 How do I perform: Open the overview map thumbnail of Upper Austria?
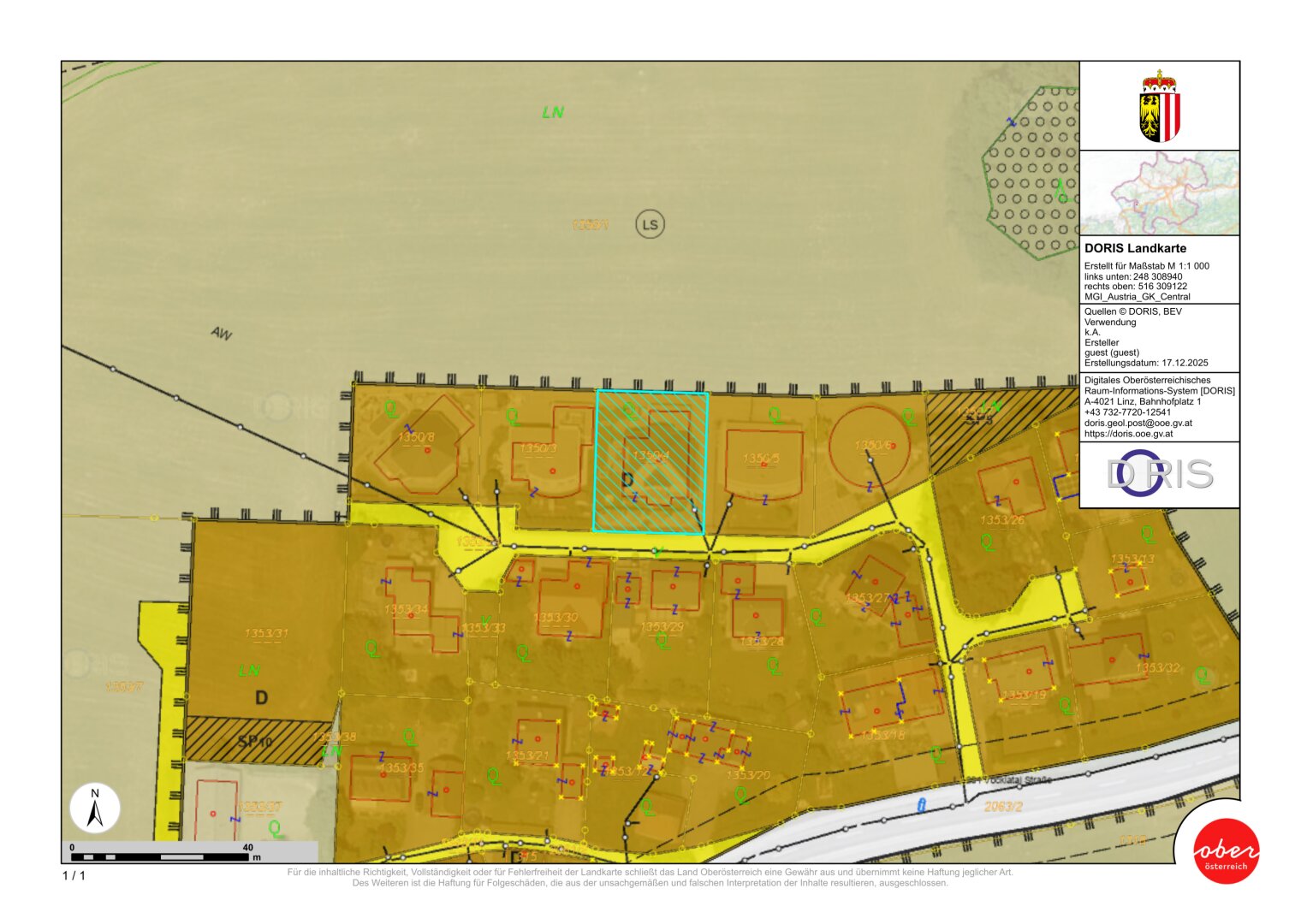[1159, 192]
